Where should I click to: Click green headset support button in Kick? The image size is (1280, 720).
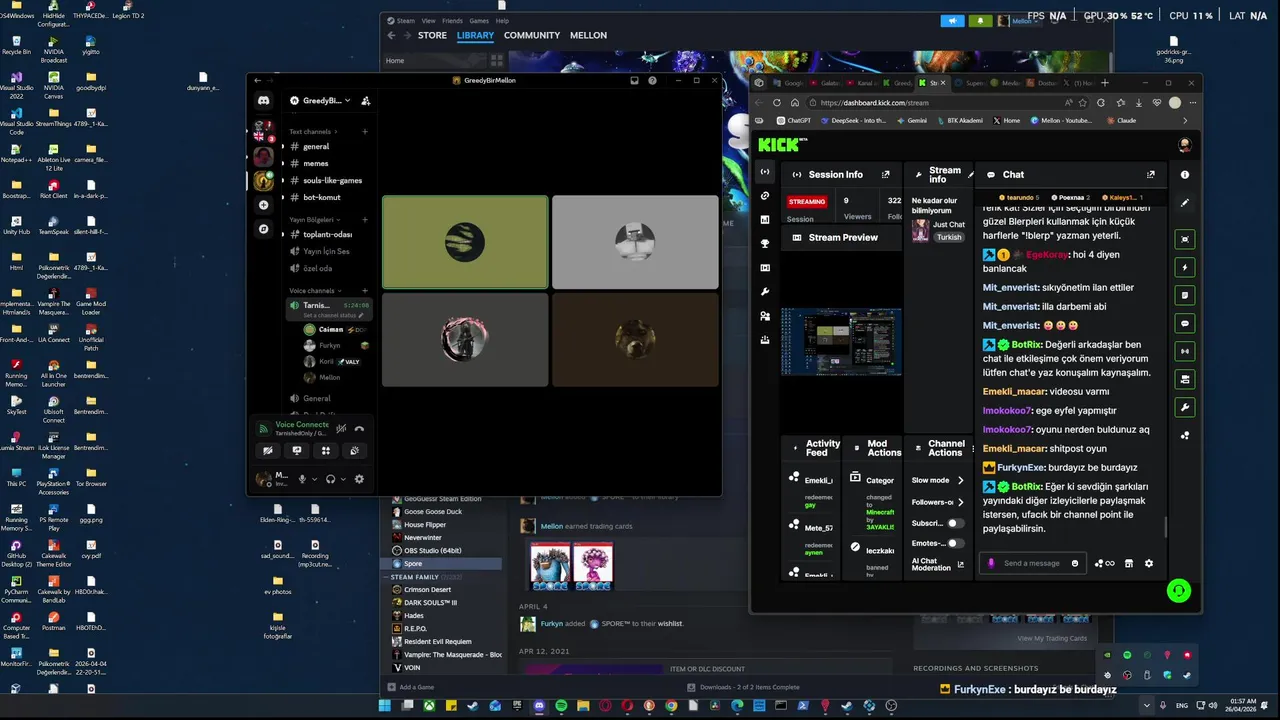[1178, 591]
